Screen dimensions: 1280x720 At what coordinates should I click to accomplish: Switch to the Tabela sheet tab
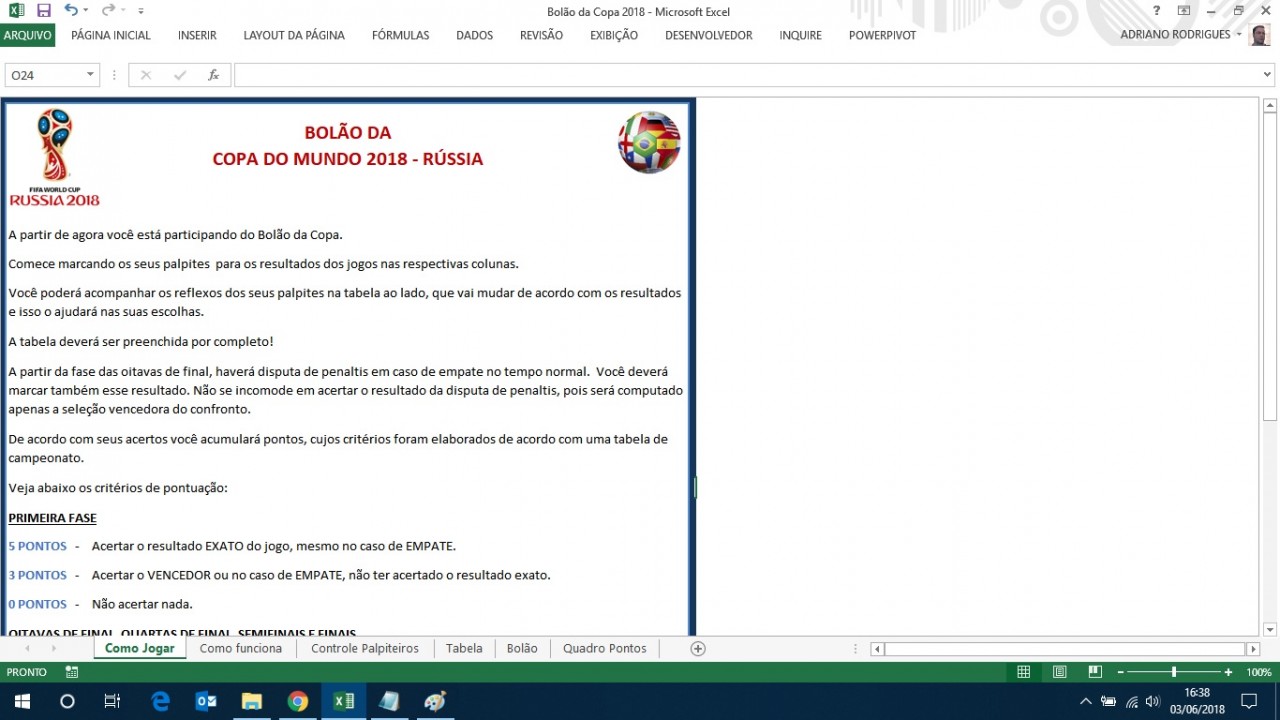464,648
